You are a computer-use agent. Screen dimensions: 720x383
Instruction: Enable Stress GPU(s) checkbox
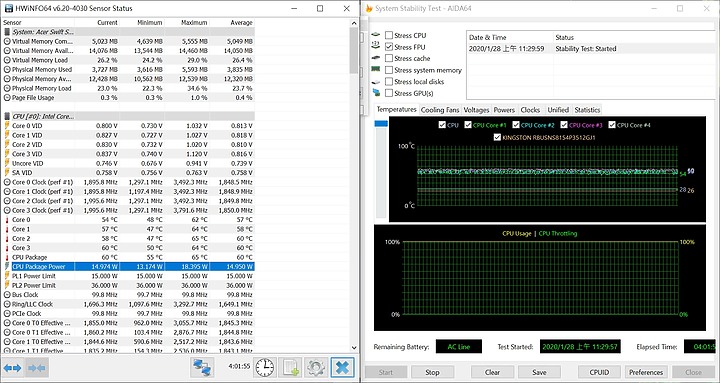tap(389, 93)
